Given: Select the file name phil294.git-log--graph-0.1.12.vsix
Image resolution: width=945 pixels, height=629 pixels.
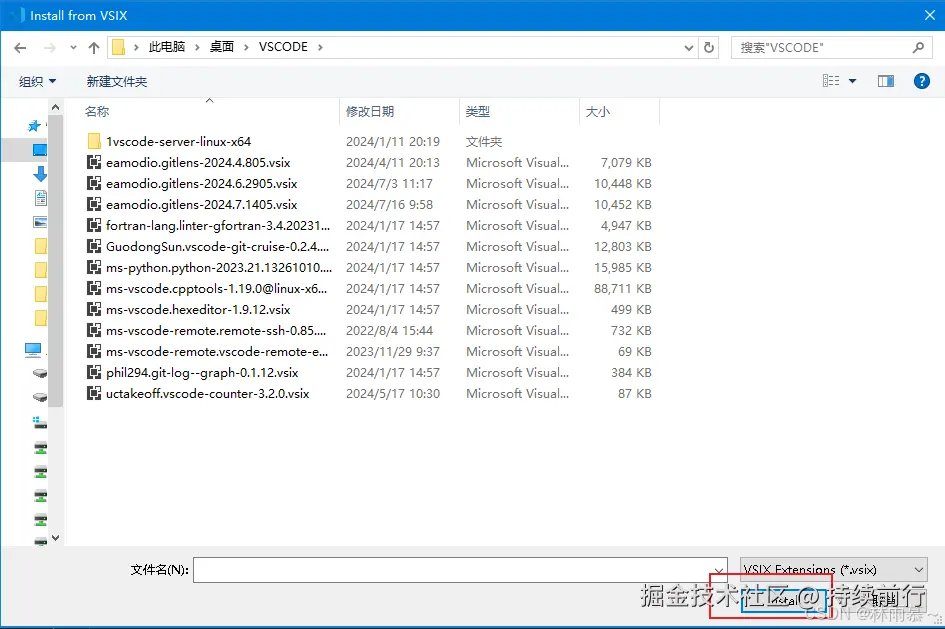Looking at the screenshot, I should pyautogui.click(x=202, y=373).
